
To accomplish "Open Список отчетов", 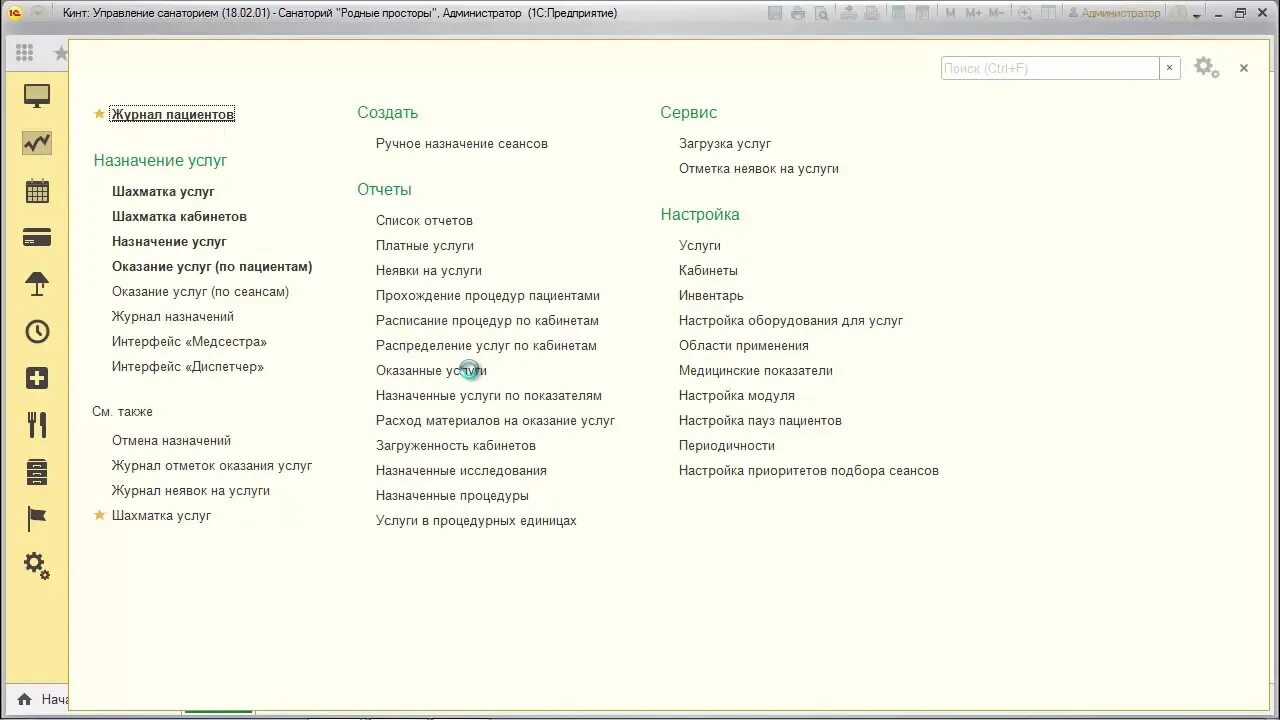I will pyautogui.click(x=424, y=220).
